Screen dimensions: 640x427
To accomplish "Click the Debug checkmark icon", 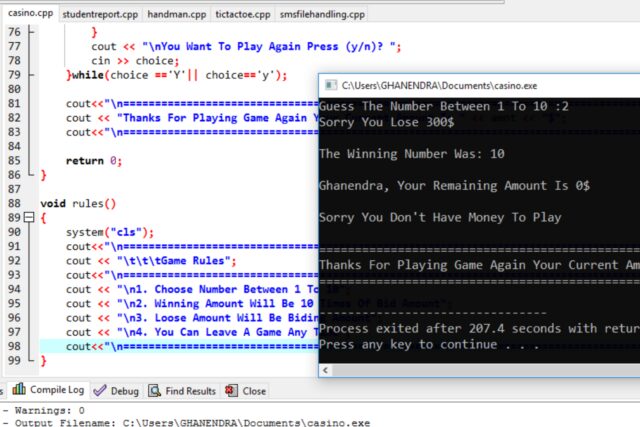I will coord(100,391).
